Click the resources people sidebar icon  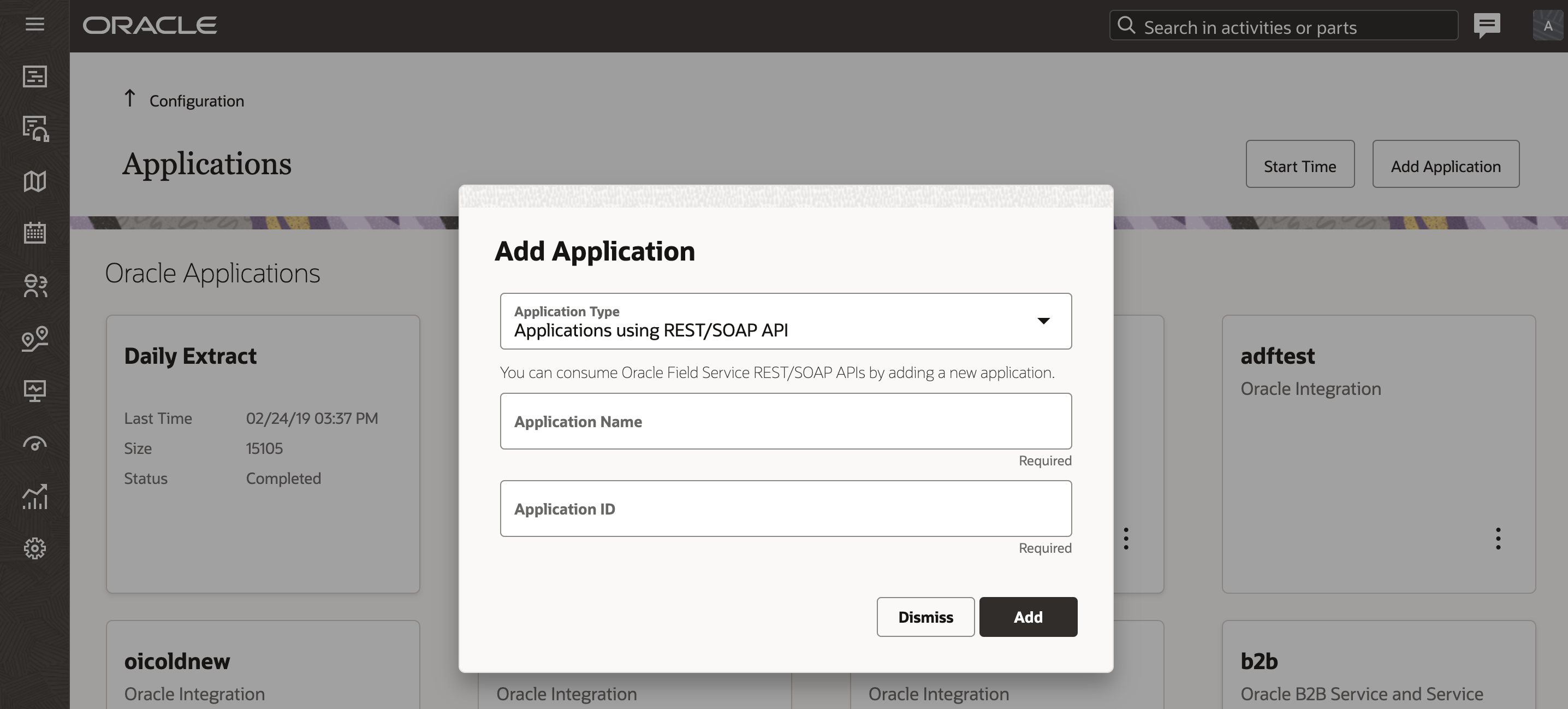(x=35, y=286)
